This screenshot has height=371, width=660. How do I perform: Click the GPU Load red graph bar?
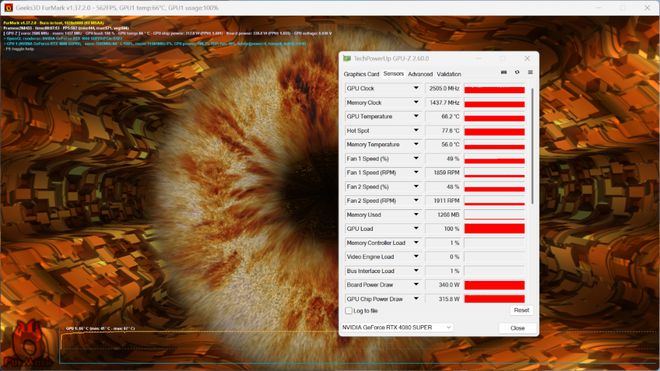click(494, 229)
